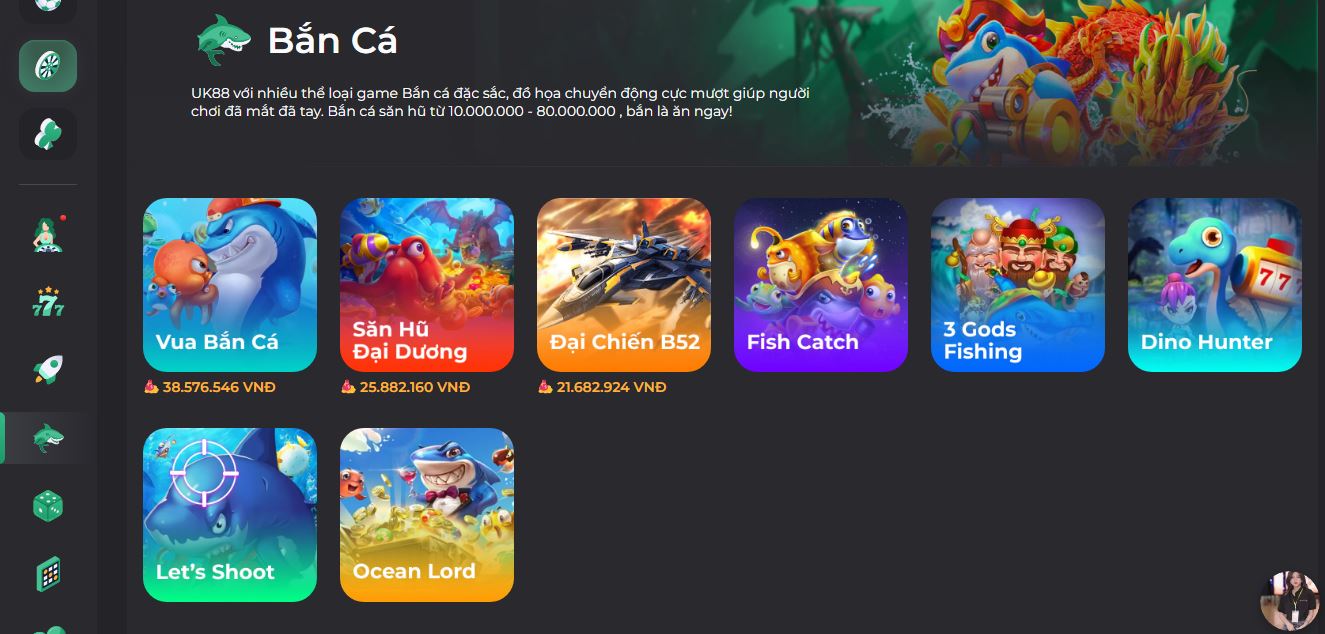Open the roulette wheel sidebar icon
Image resolution: width=1325 pixels, height=634 pixels.
pyautogui.click(x=48, y=66)
